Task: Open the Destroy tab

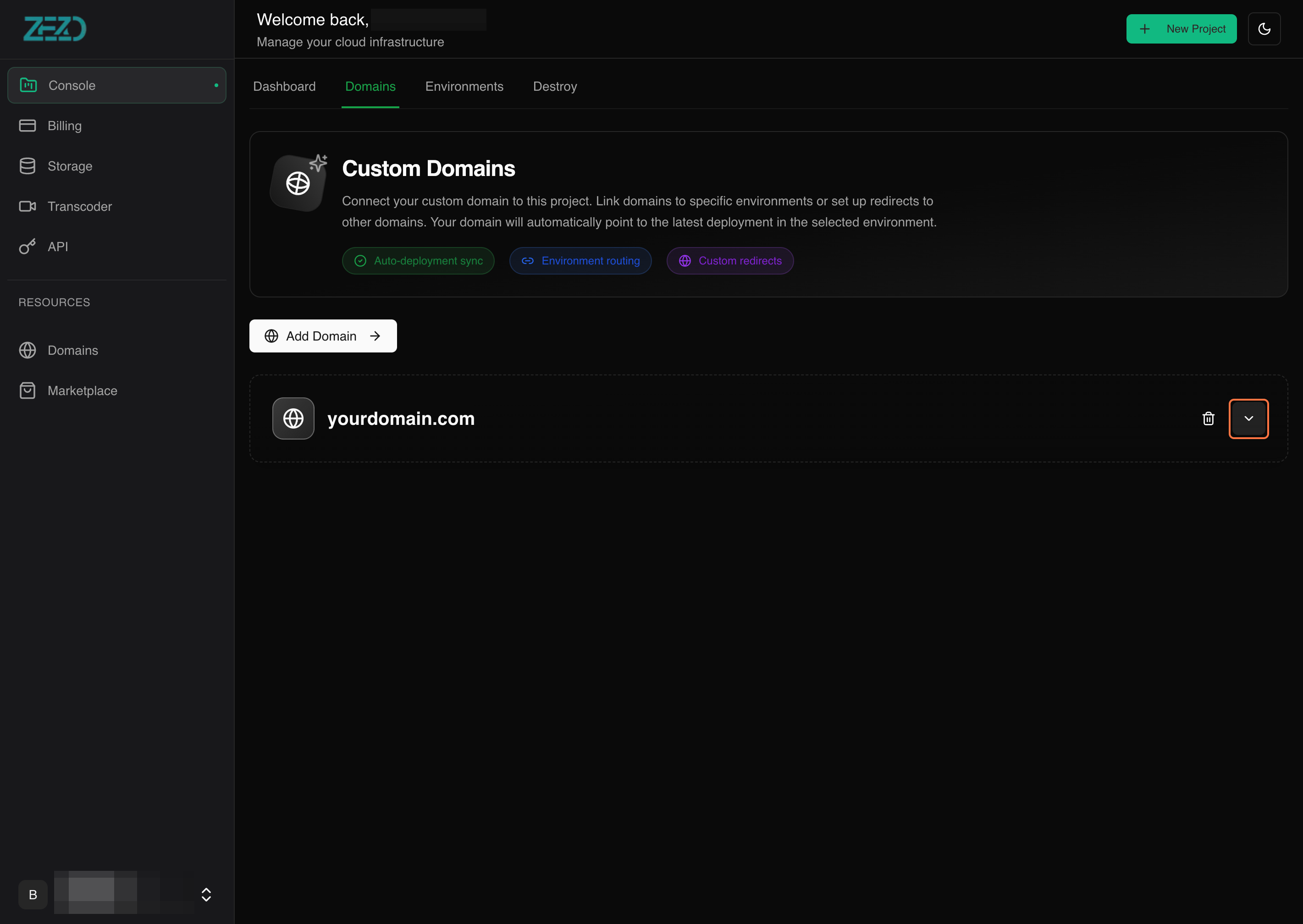Action: coord(555,87)
